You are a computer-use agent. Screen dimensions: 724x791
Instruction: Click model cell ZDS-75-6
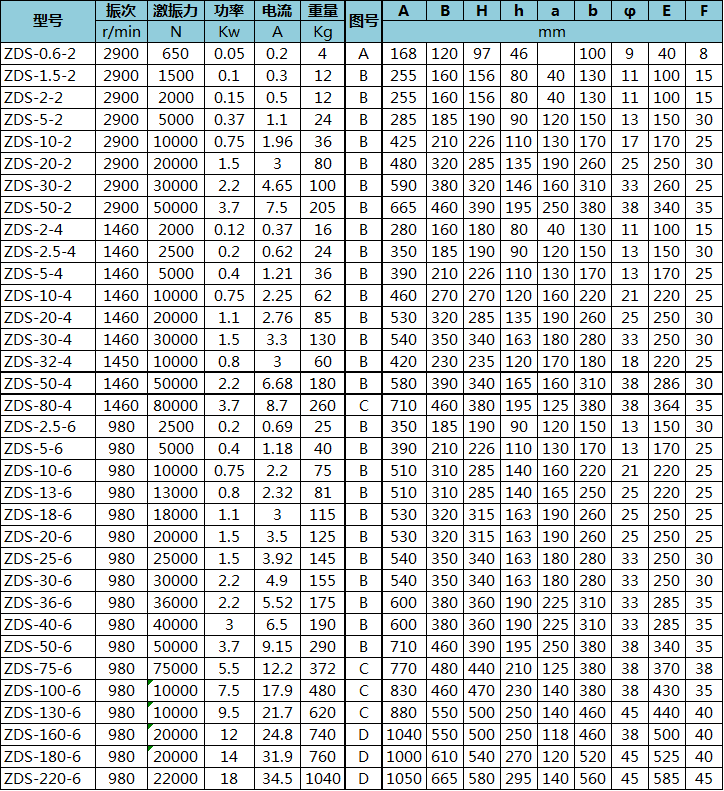pos(48,669)
